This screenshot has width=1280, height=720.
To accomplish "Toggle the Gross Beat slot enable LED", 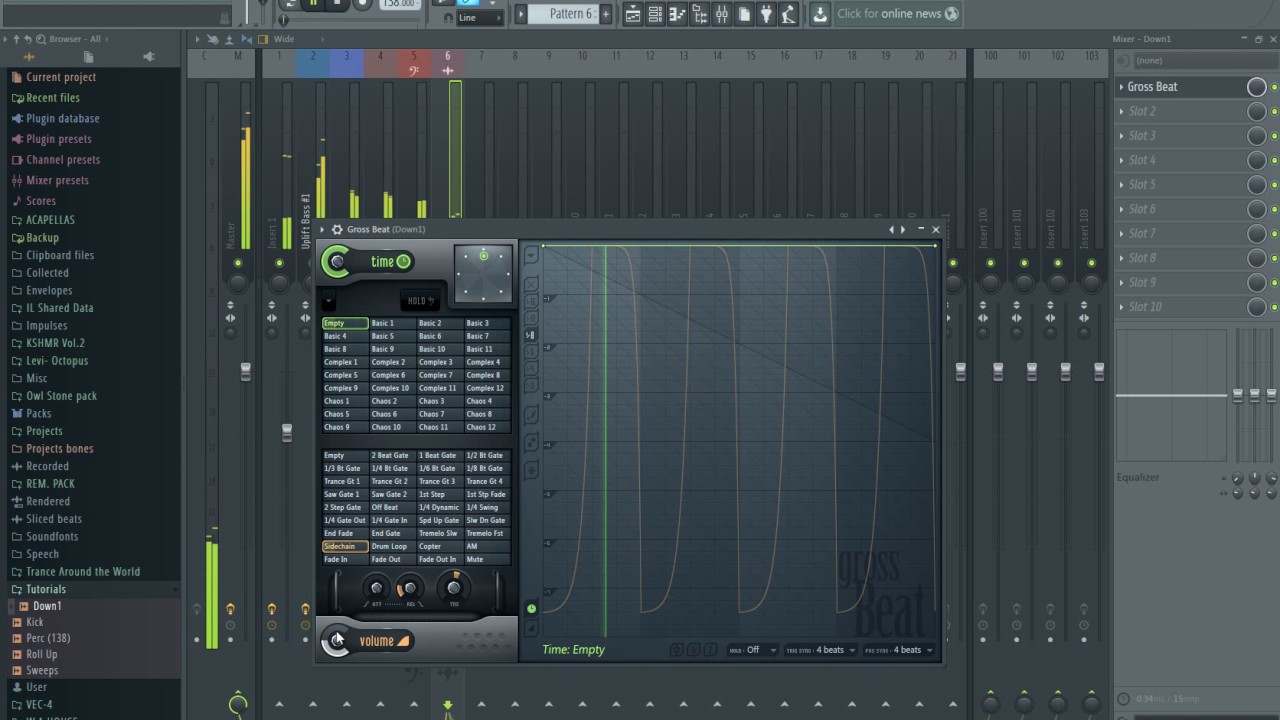I will (x=1274, y=87).
